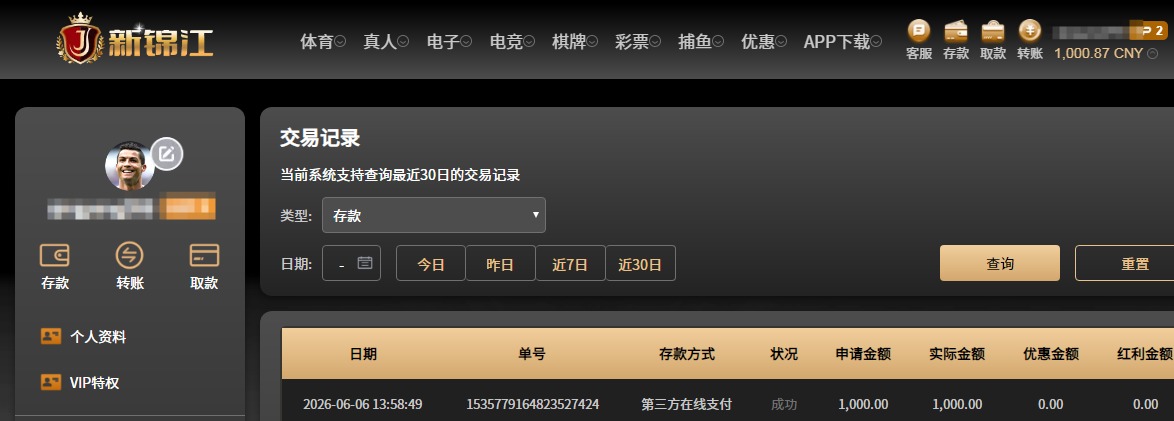Image resolution: width=1174 pixels, height=421 pixels.
Task: Select the 近30日 date filter
Action: [640, 263]
